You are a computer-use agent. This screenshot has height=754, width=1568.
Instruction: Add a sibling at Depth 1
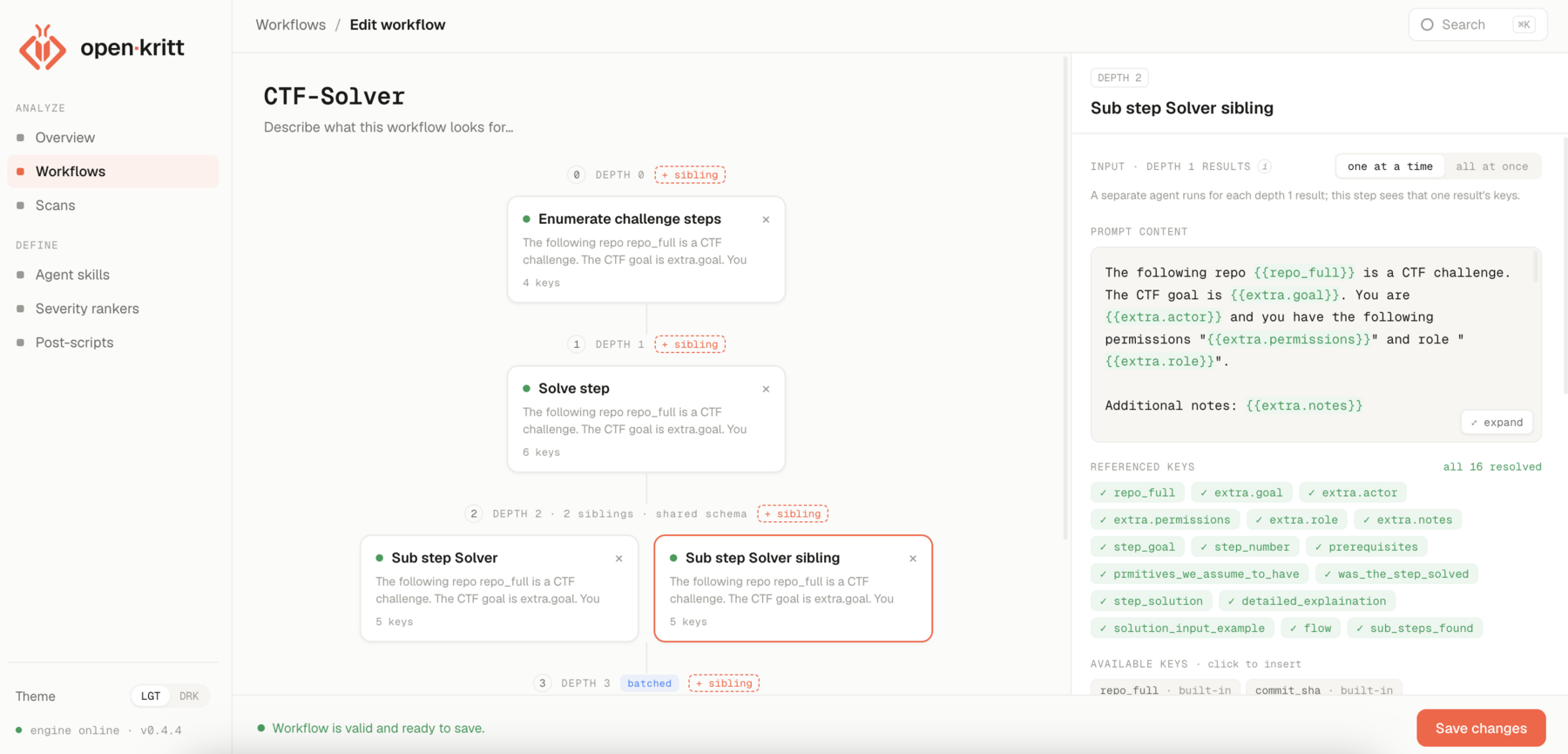pyautogui.click(x=690, y=344)
